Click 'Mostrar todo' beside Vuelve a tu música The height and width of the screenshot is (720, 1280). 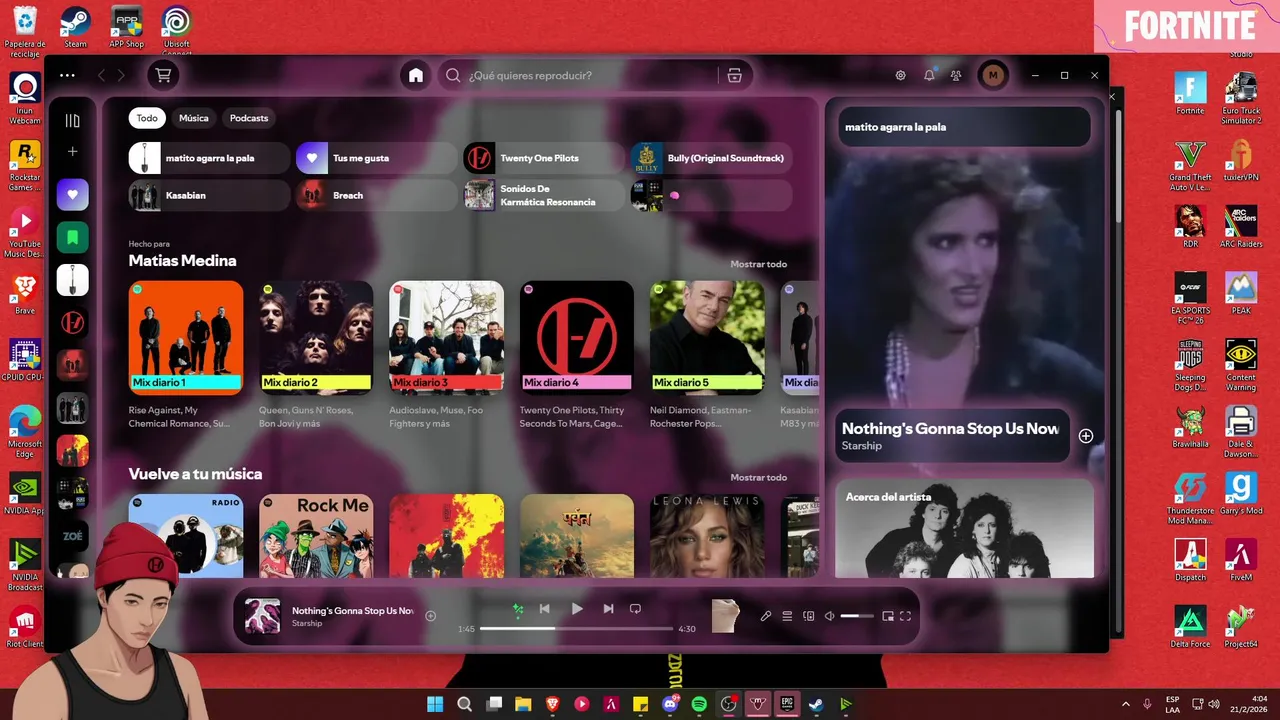[758, 477]
